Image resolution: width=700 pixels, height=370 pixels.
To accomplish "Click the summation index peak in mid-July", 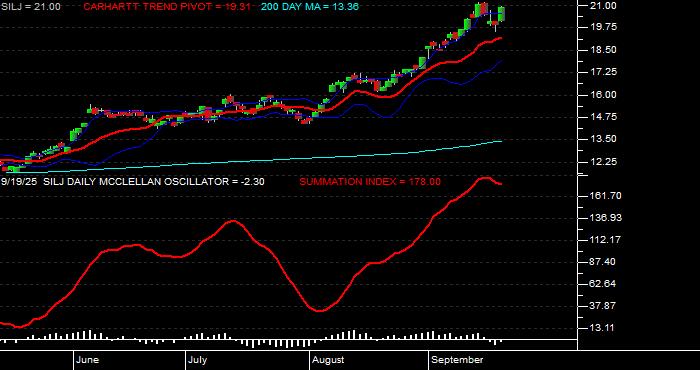I will 233,220.
